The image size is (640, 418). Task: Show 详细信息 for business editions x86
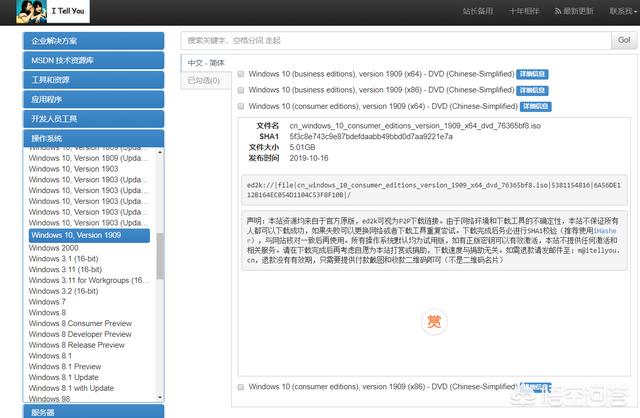click(532, 90)
